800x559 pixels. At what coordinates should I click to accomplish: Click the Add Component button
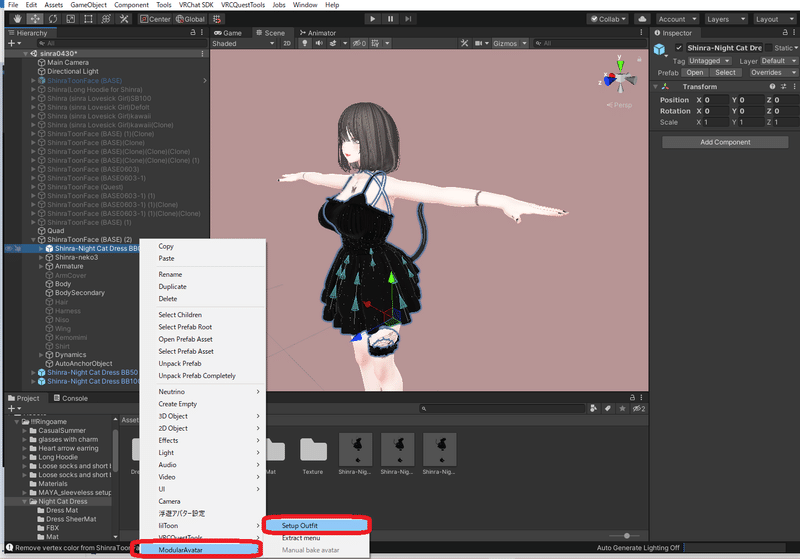coord(725,142)
